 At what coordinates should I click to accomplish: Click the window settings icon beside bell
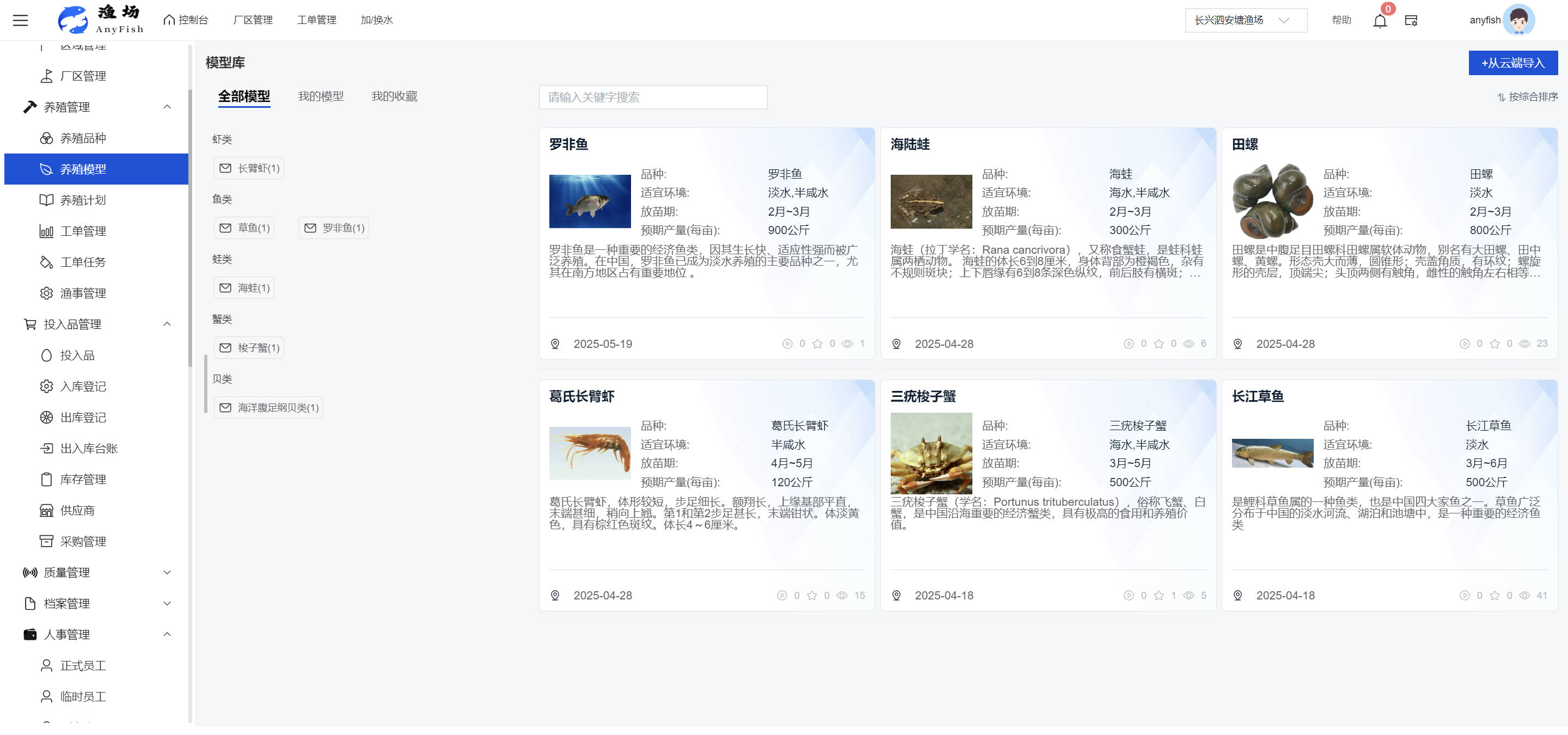(x=1411, y=21)
